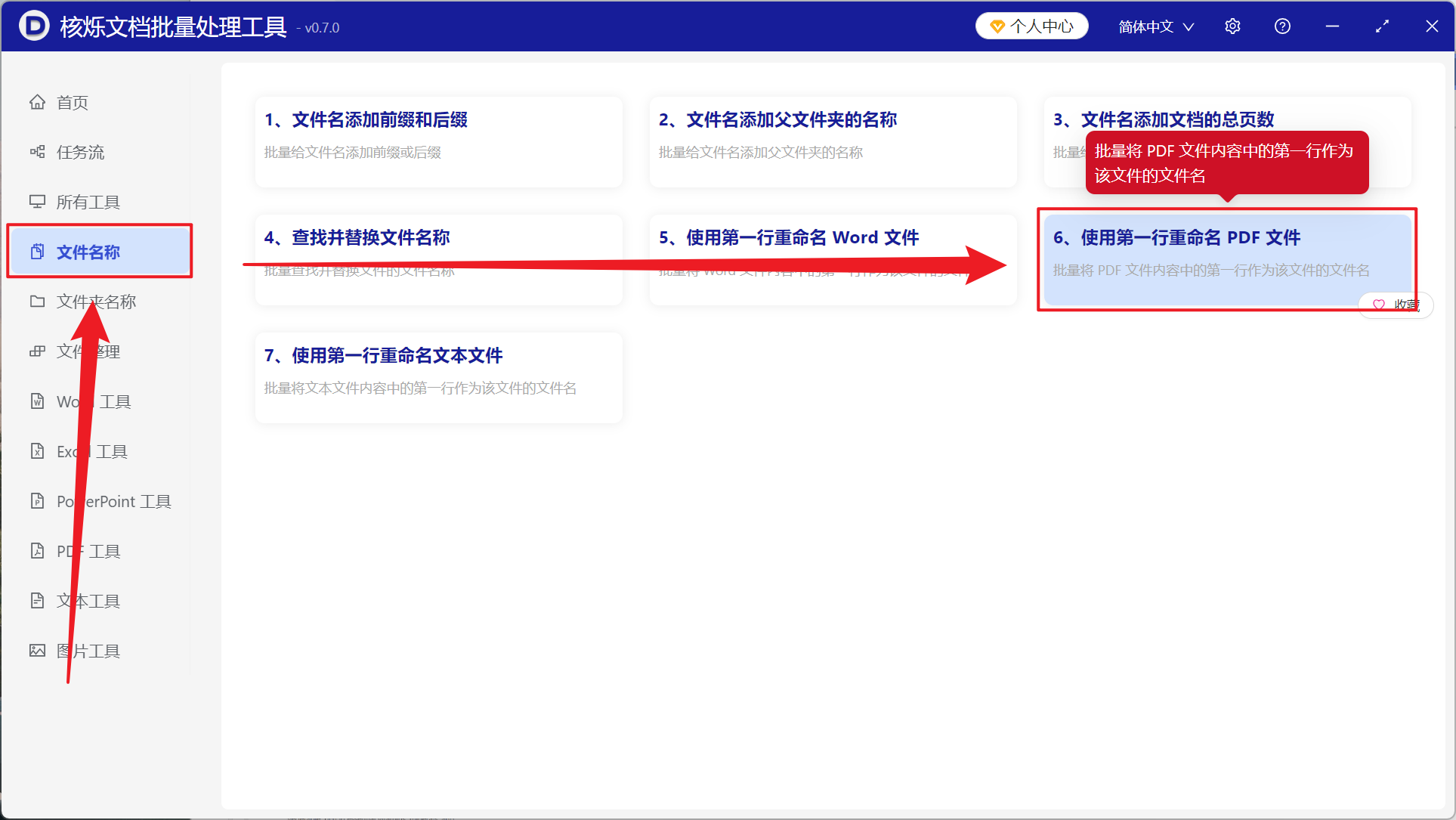The height and width of the screenshot is (820, 1456).
Task: Open PowerPoint 工具 sidebar section
Action: (x=99, y=501)
